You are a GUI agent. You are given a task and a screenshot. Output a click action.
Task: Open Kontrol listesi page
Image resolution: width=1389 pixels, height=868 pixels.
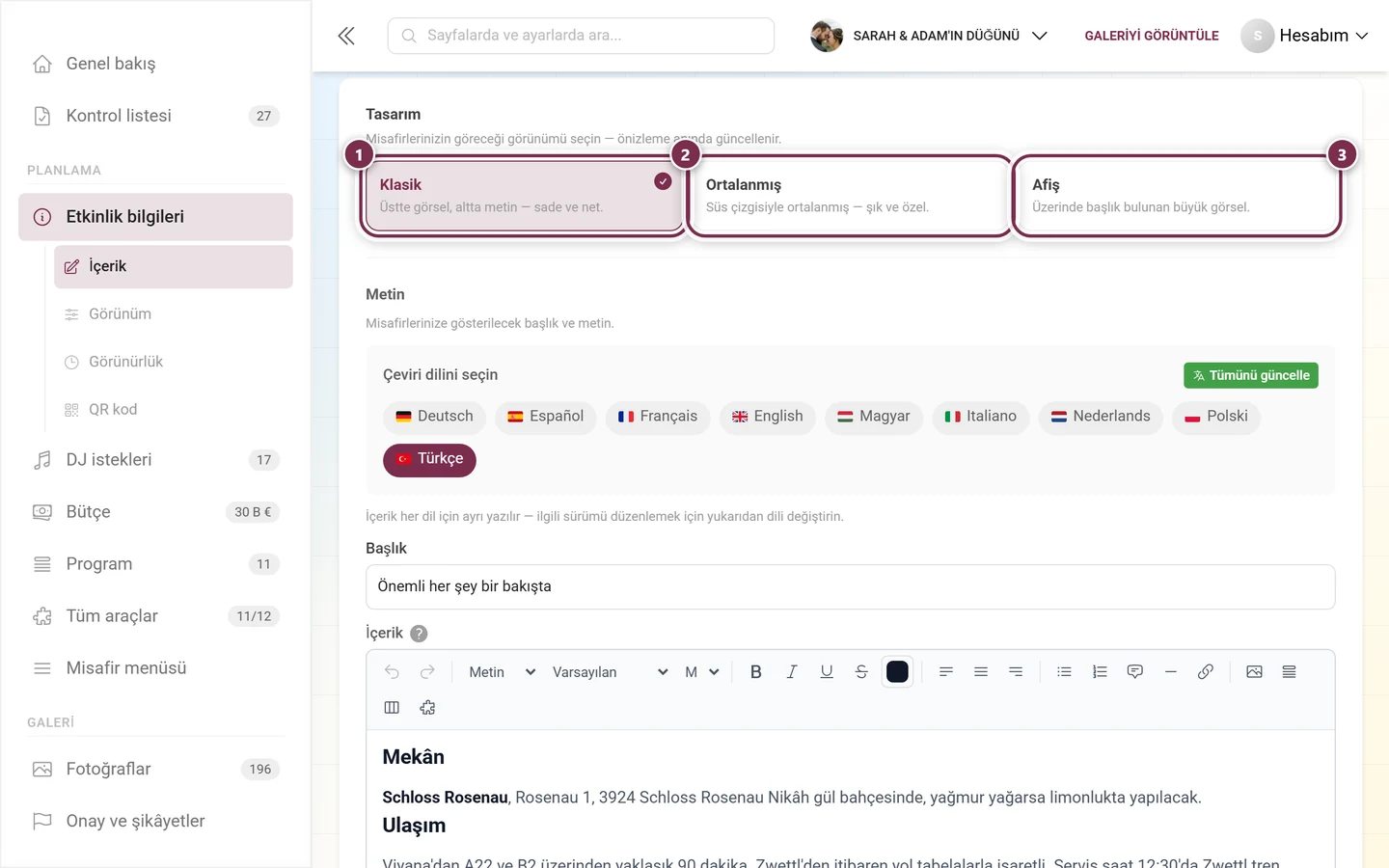(155, 116)
